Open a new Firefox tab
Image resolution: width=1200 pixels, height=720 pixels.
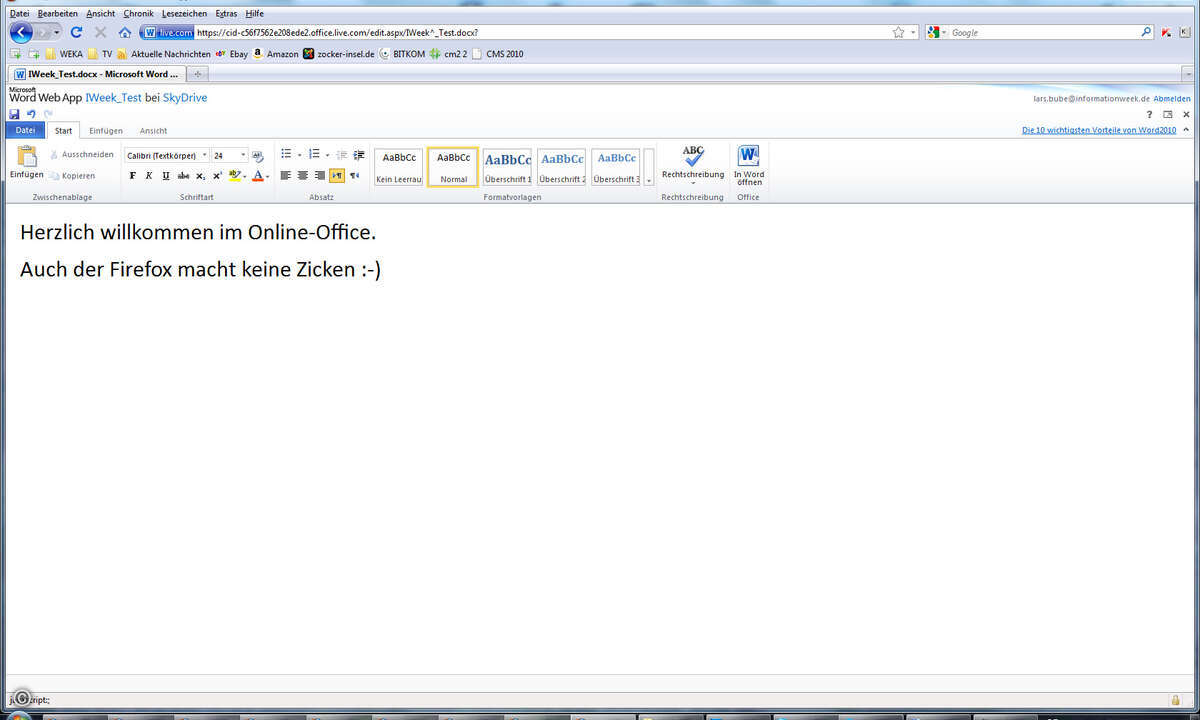[x=197, y=74]
